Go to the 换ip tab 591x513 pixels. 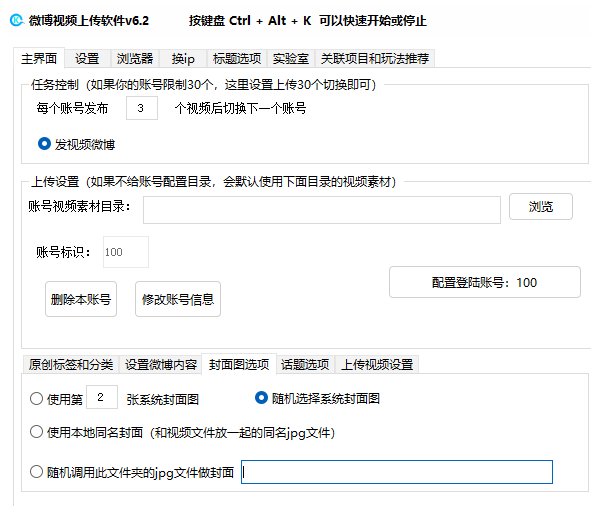pyautogui.click(x=183, y=59)
